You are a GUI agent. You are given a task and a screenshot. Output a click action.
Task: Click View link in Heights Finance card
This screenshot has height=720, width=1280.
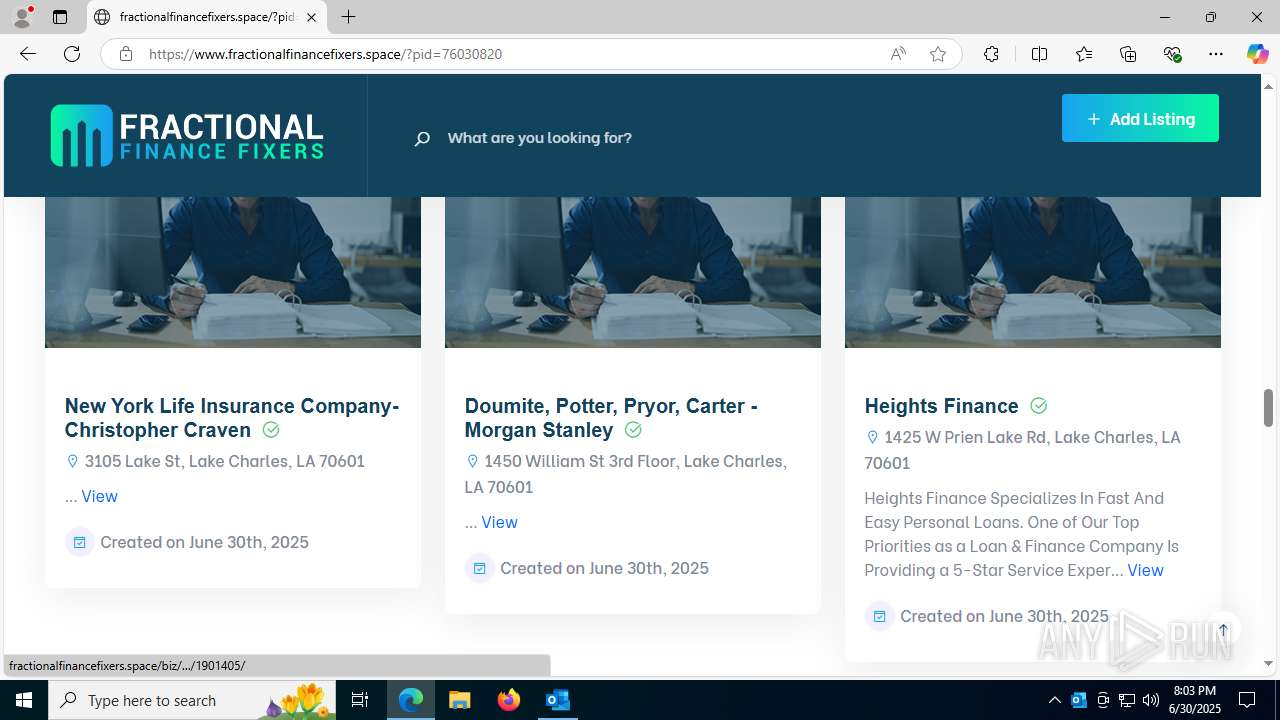pos(1145,570)
